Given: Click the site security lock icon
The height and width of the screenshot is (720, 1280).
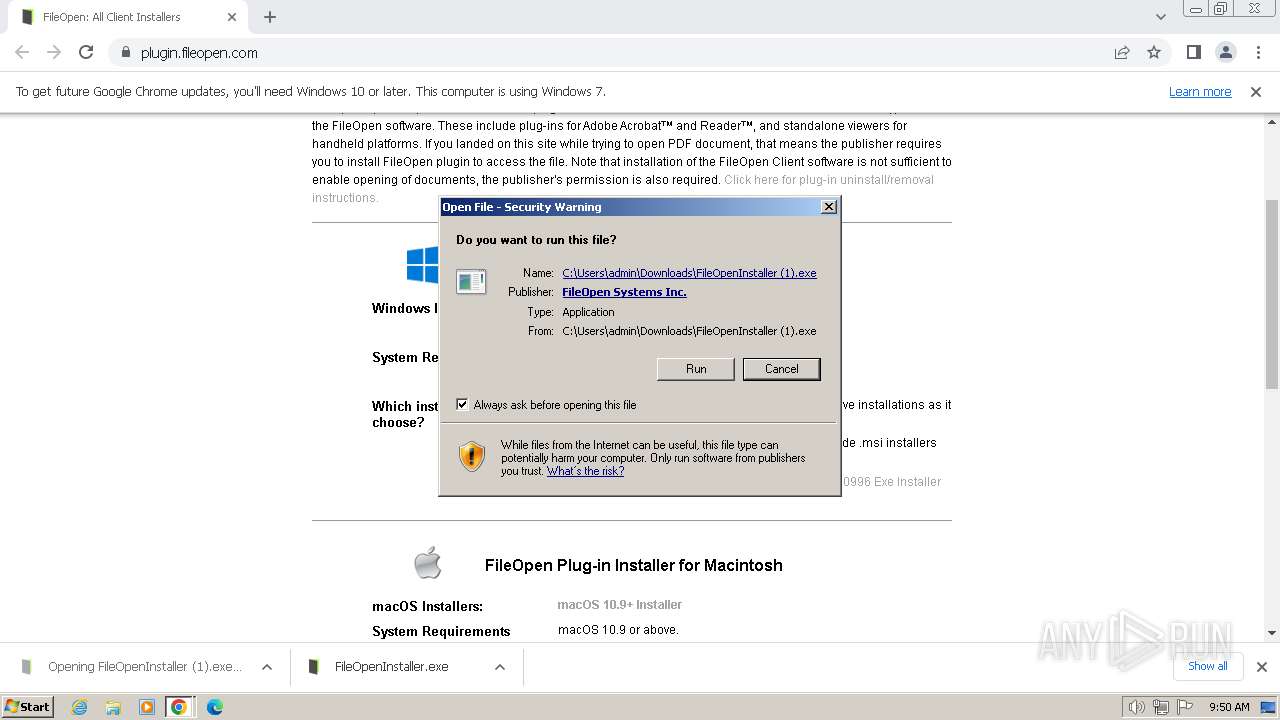Looking at the screenshot, I should coord(126,53).
